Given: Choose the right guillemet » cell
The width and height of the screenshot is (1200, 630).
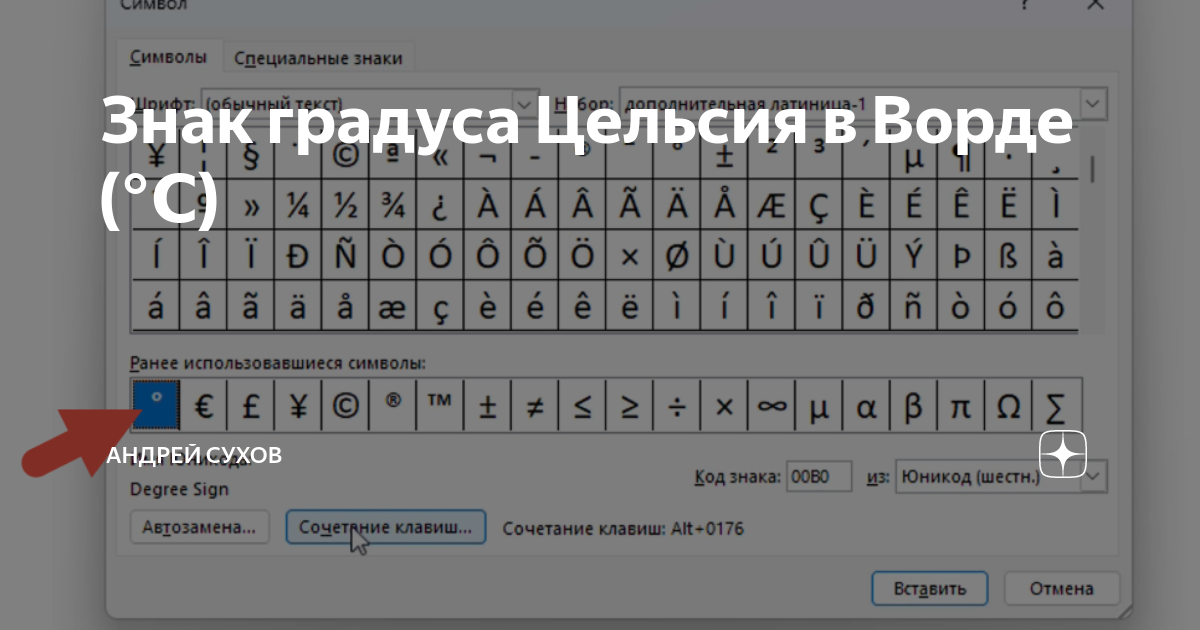Looking at the screenshot, I should click(250, 205).
